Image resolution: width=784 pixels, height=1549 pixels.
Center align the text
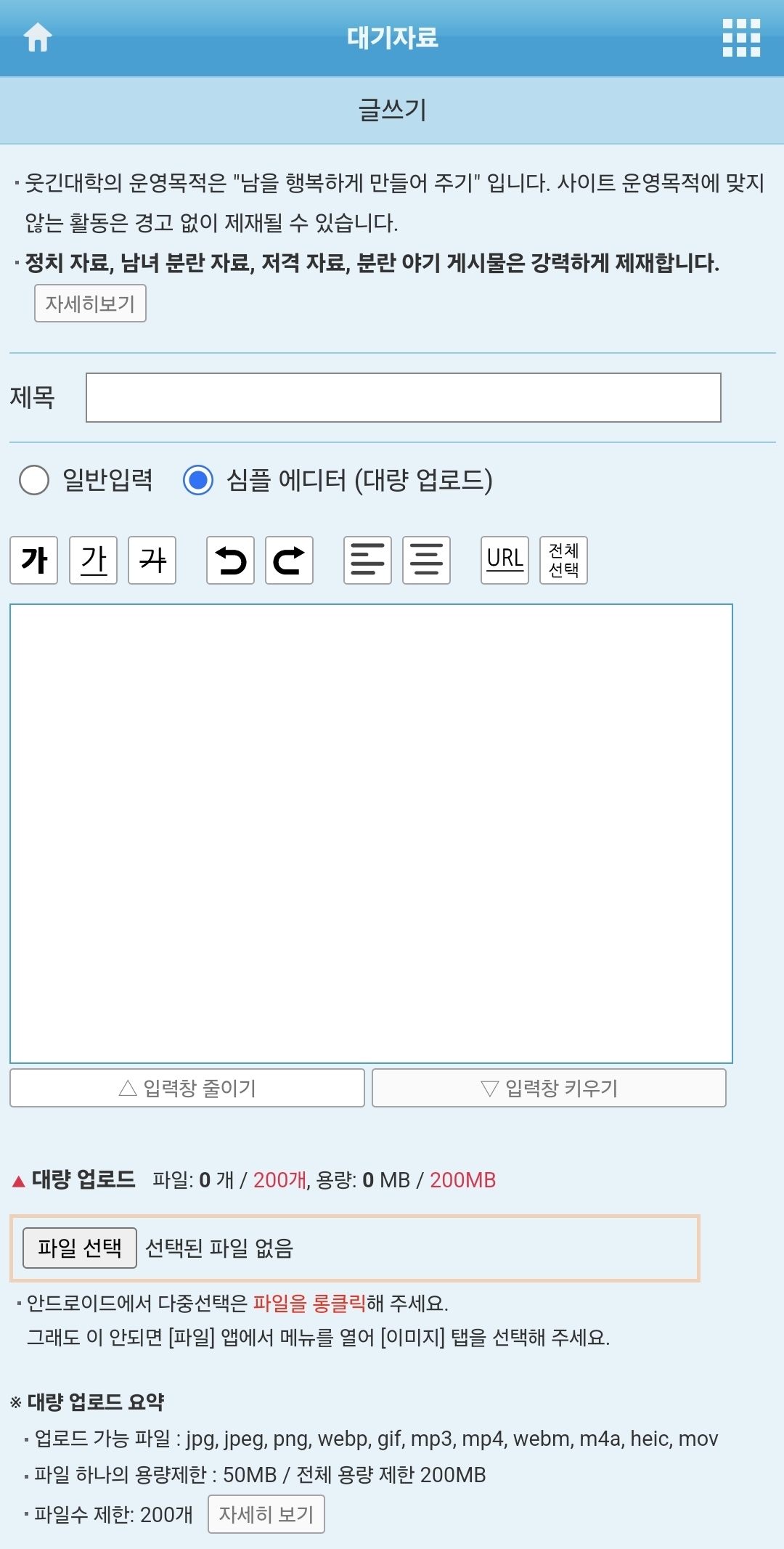pos(426,560)
